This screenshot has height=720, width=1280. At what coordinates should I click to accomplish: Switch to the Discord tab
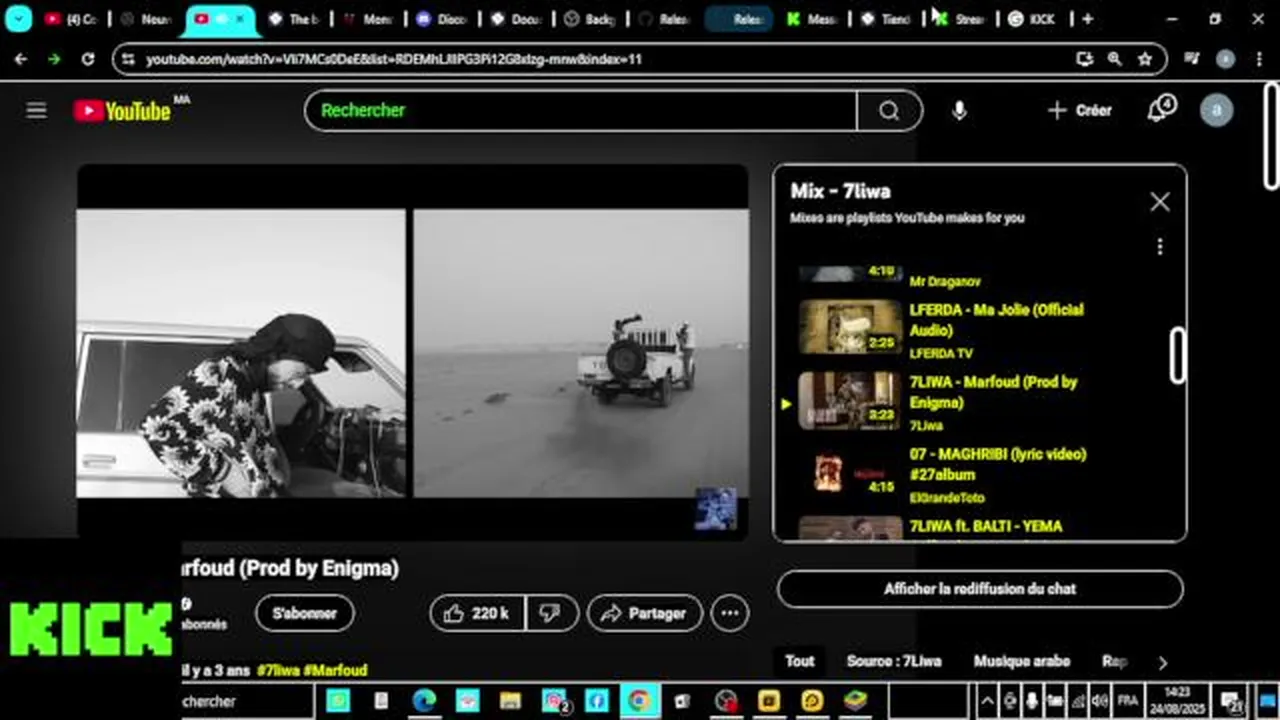coord(442,18)
